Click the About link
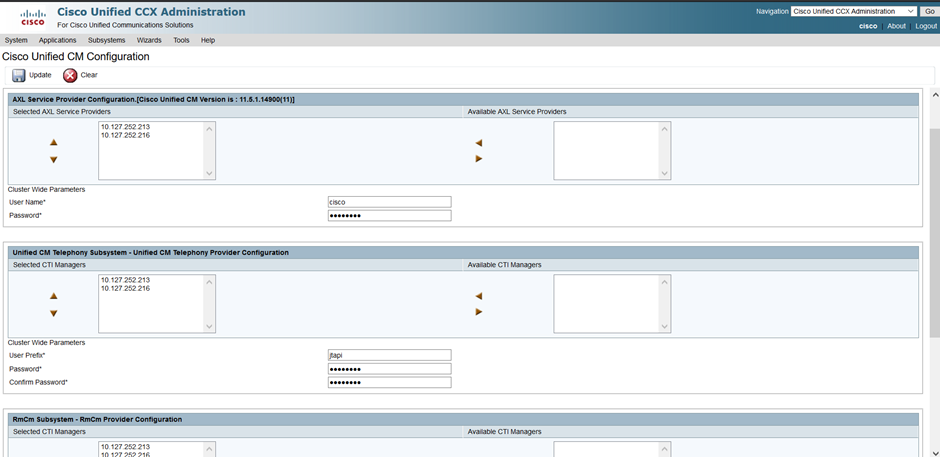 click(896, 26)
